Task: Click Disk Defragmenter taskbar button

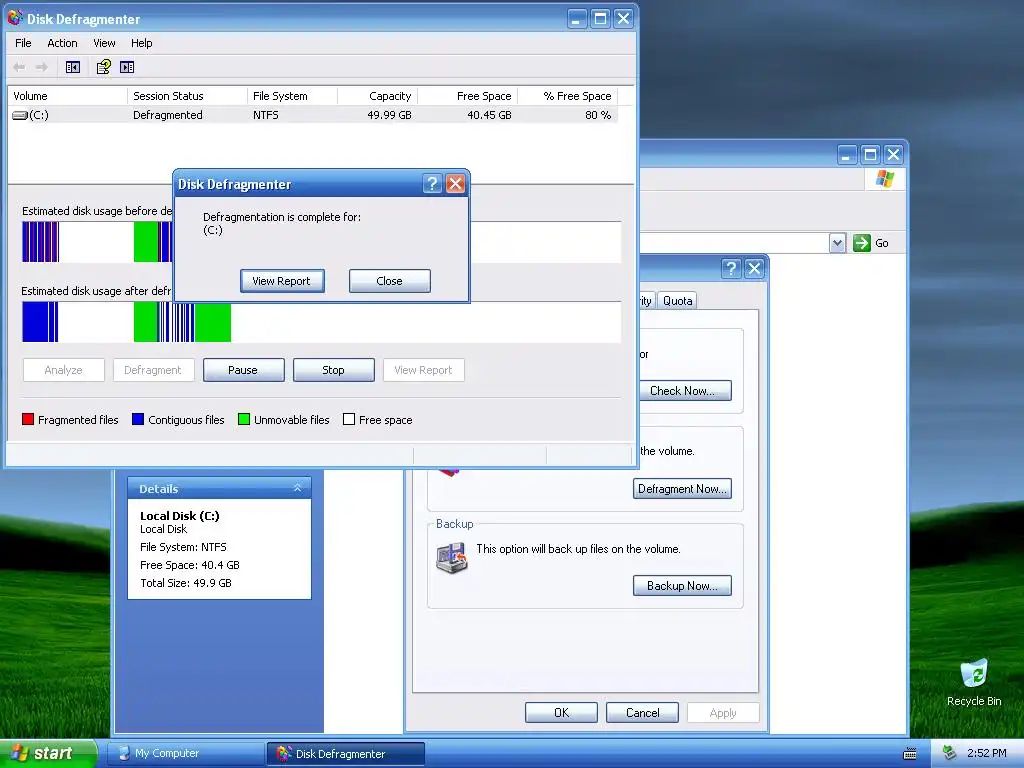Action: 346,754
